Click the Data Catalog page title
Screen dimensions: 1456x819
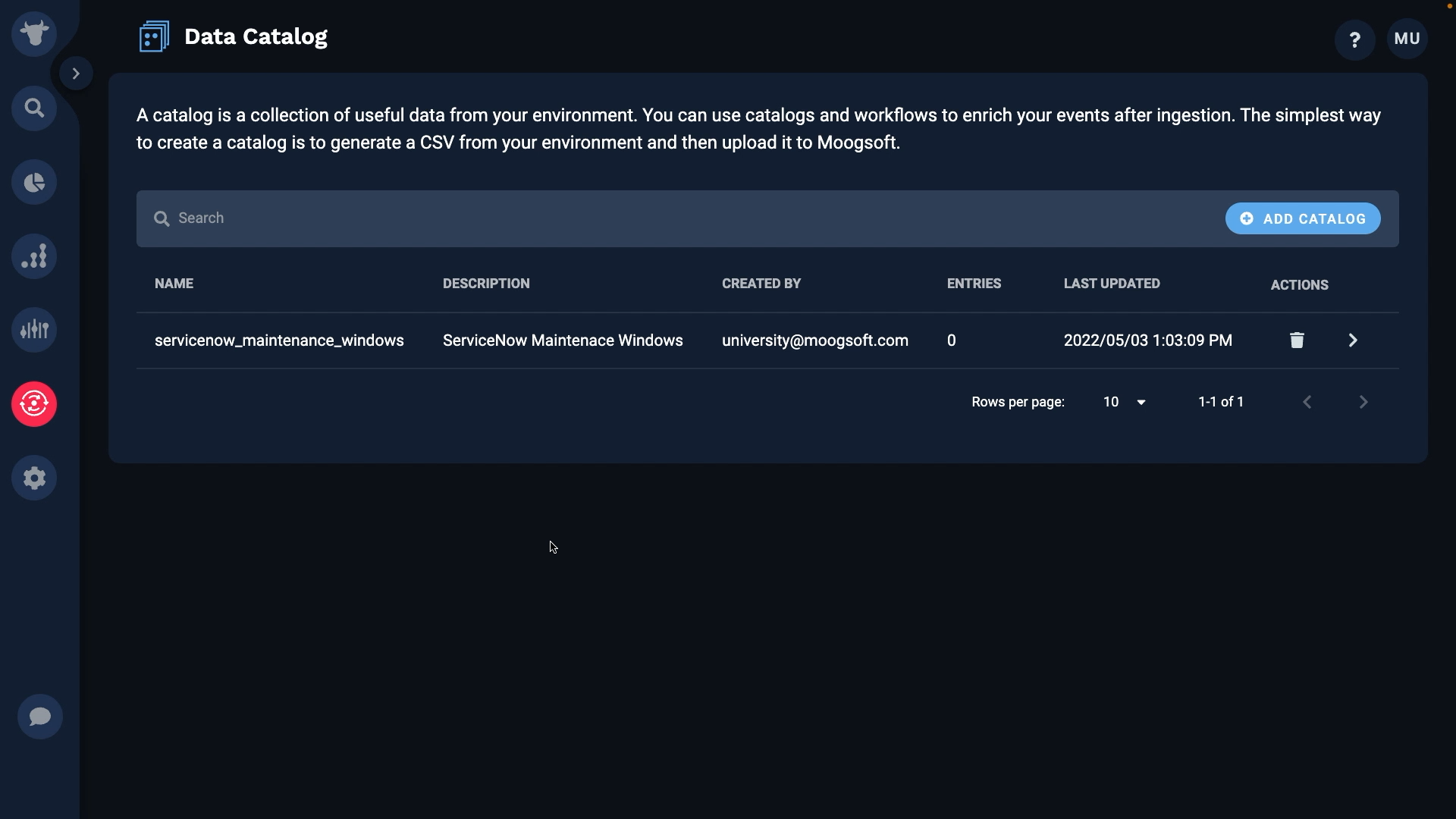pos(256,36)
